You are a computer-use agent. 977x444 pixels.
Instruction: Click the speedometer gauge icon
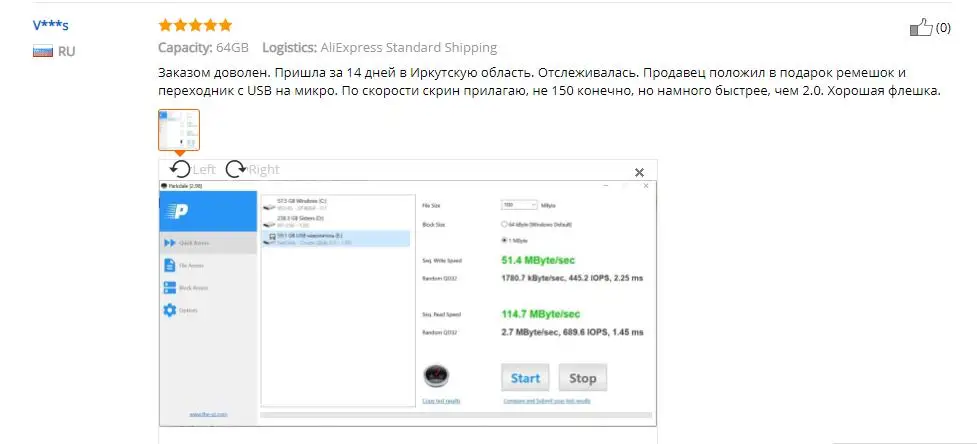(x=436, y=376)
